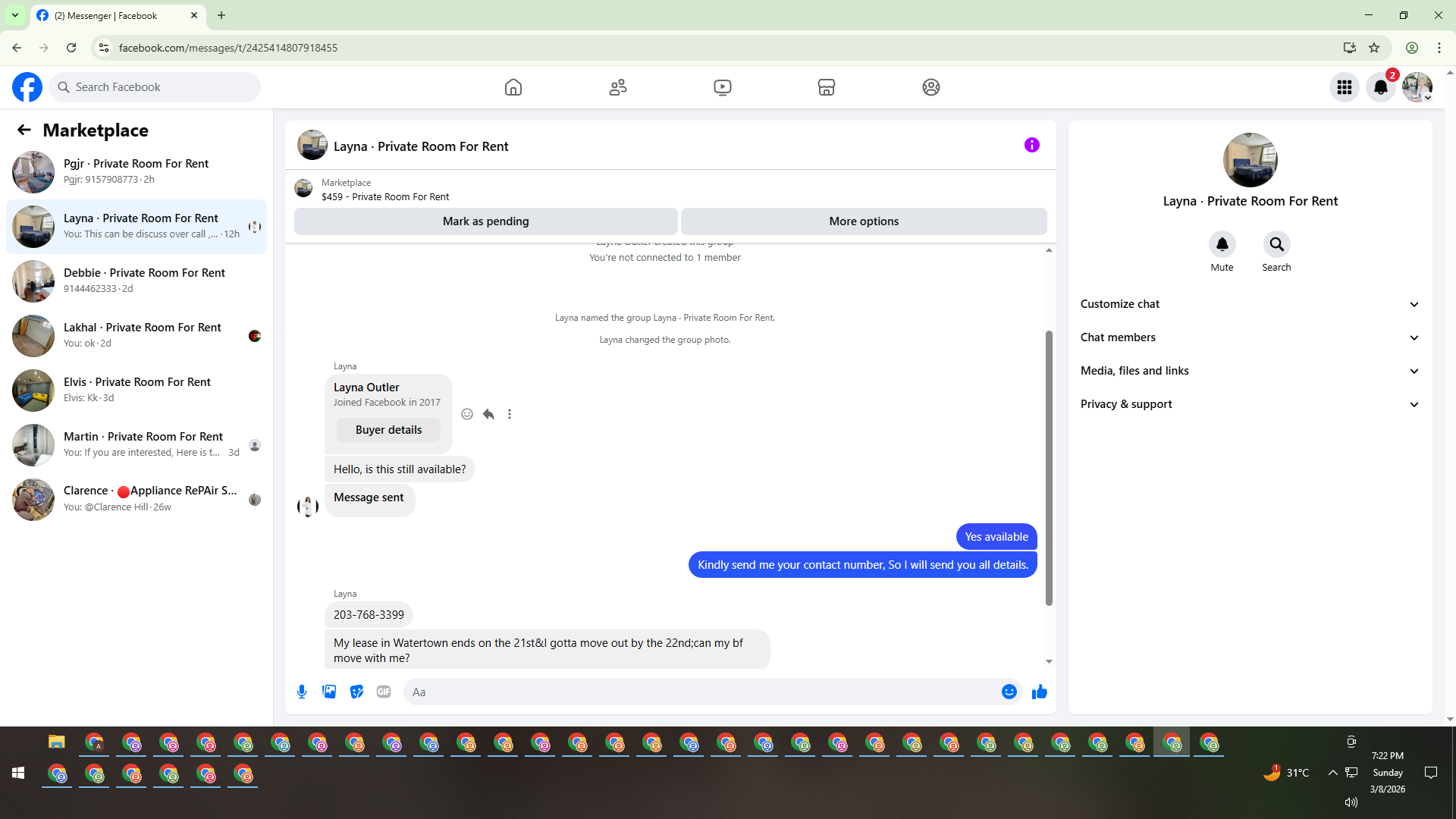Click the reply arrow on Layna's message
Viewport: 1456px width, 819px height.
point(488,414)
